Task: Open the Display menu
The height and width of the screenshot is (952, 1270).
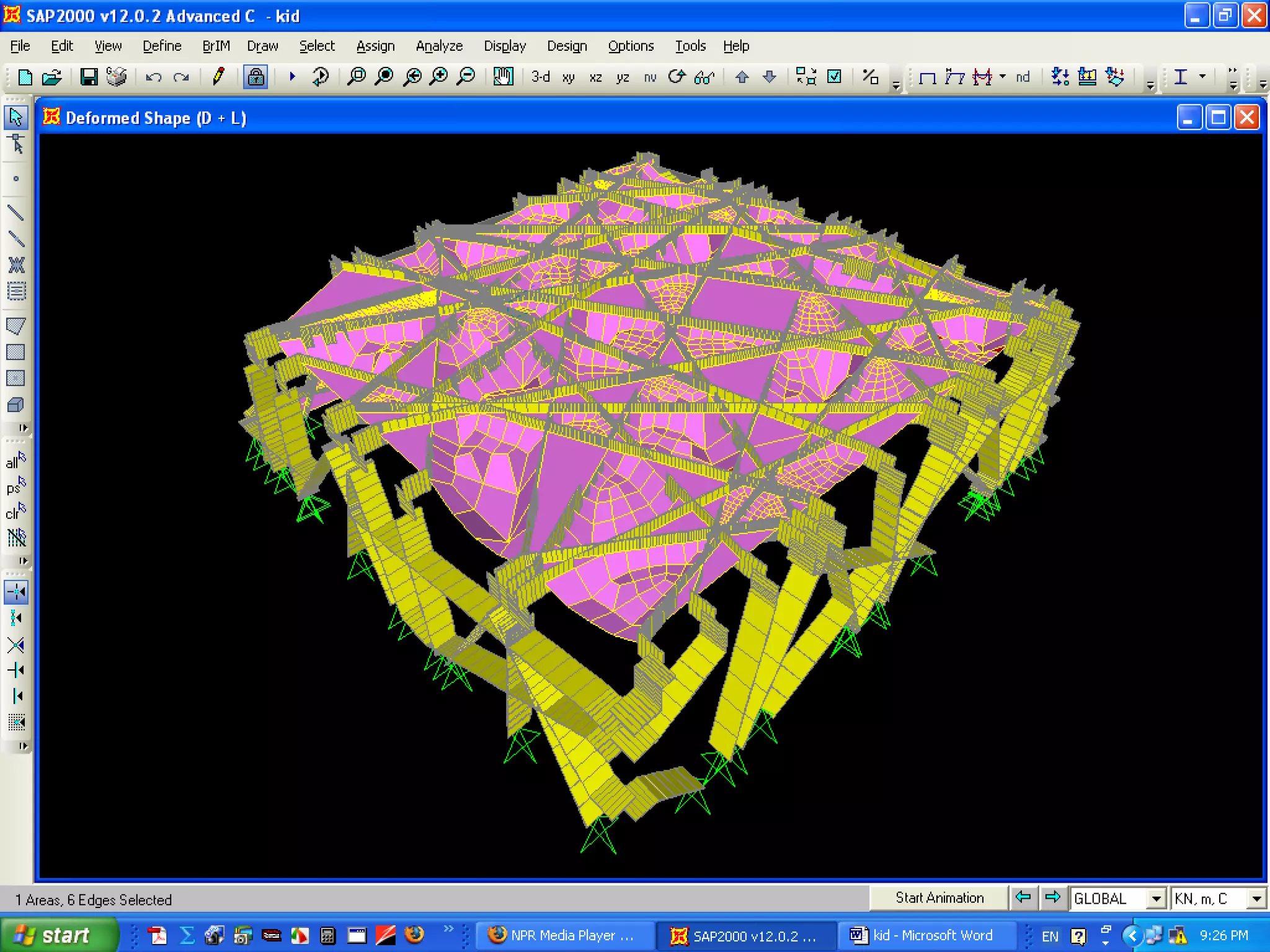Action: tap(505, 46)
